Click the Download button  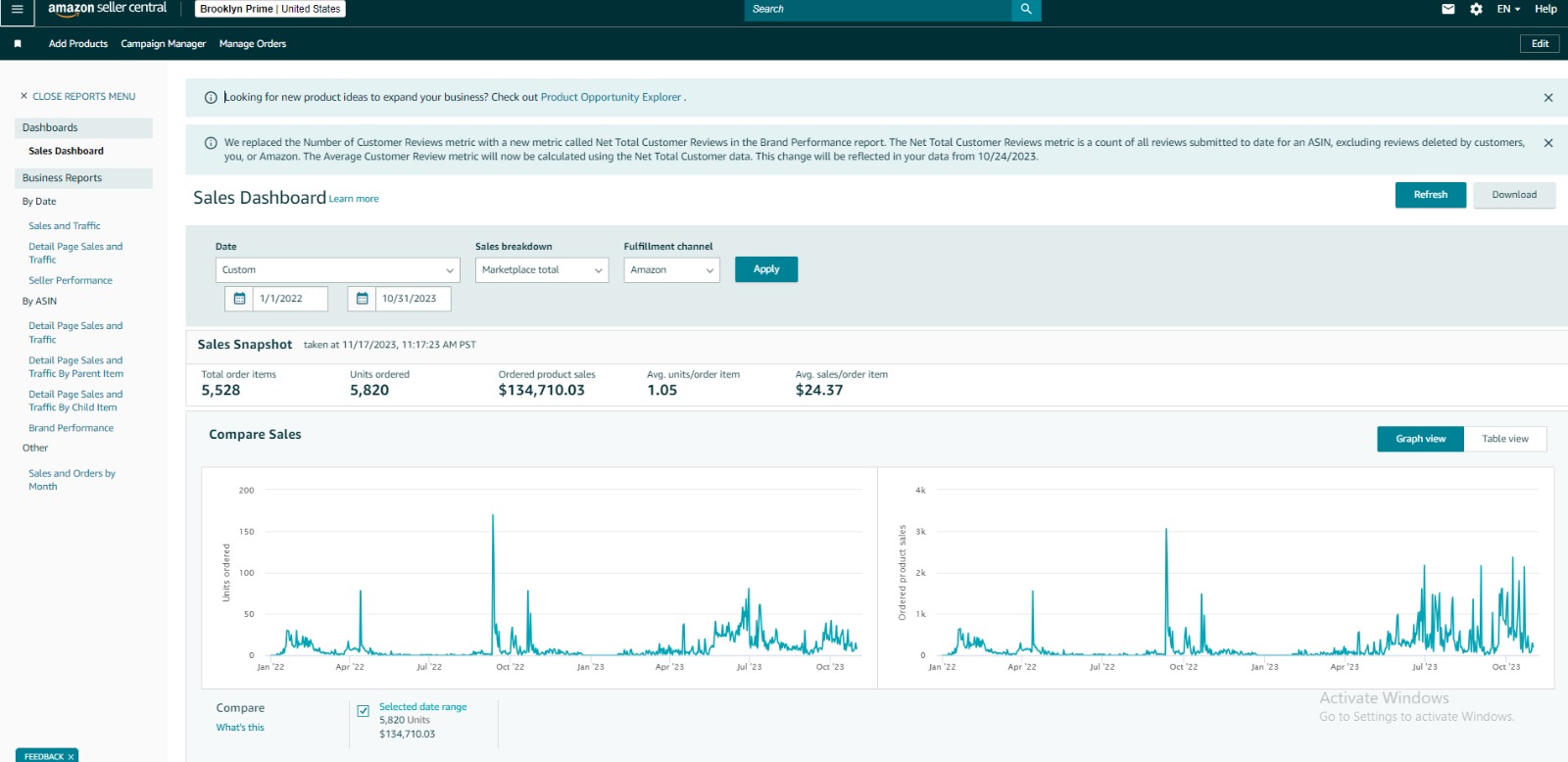click(x=1514, y=195)
